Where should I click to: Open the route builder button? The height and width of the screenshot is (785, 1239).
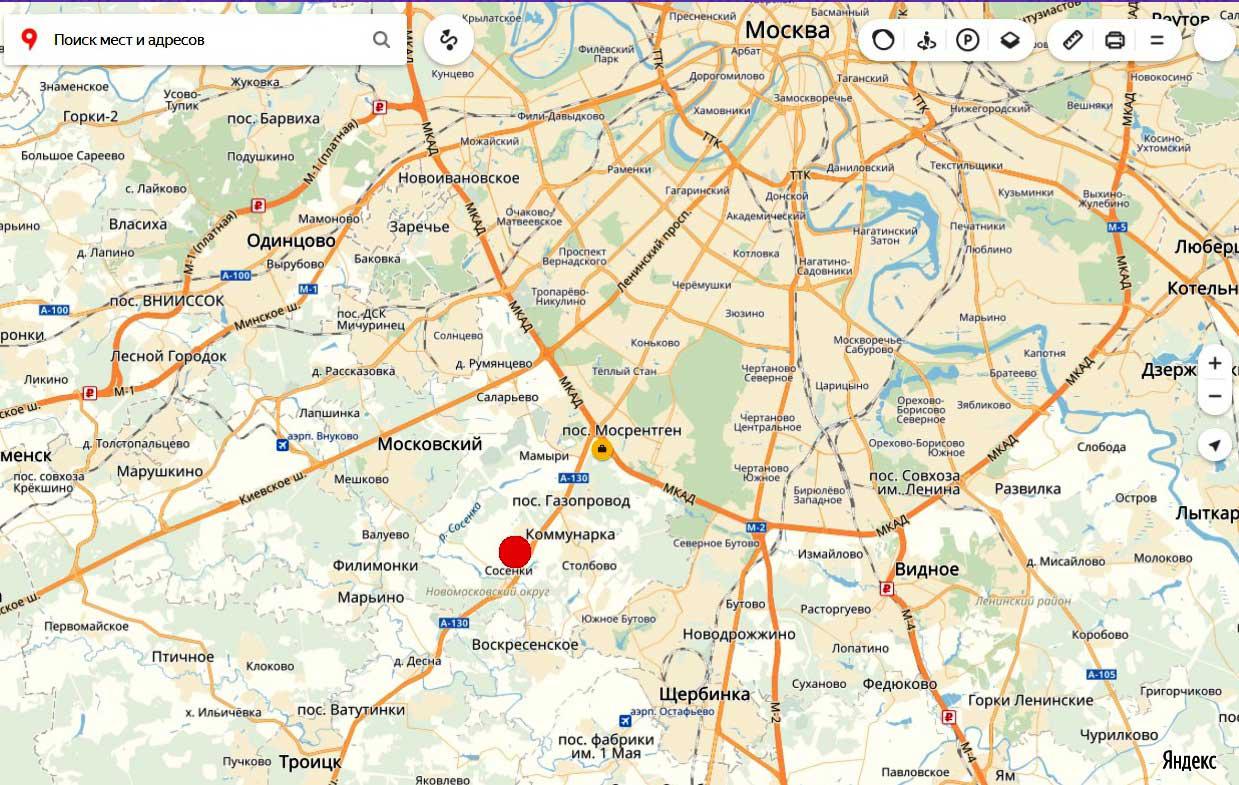point(448,40)
